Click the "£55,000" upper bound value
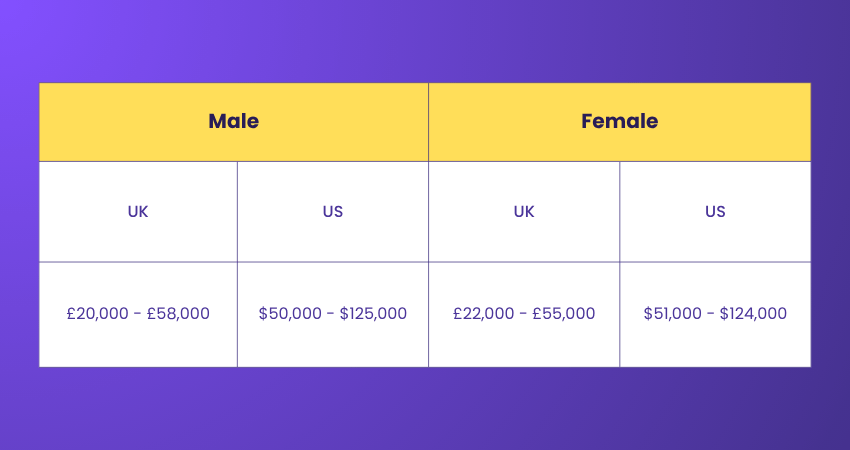This screenshot has width=850, height=450. pos(565,313)
